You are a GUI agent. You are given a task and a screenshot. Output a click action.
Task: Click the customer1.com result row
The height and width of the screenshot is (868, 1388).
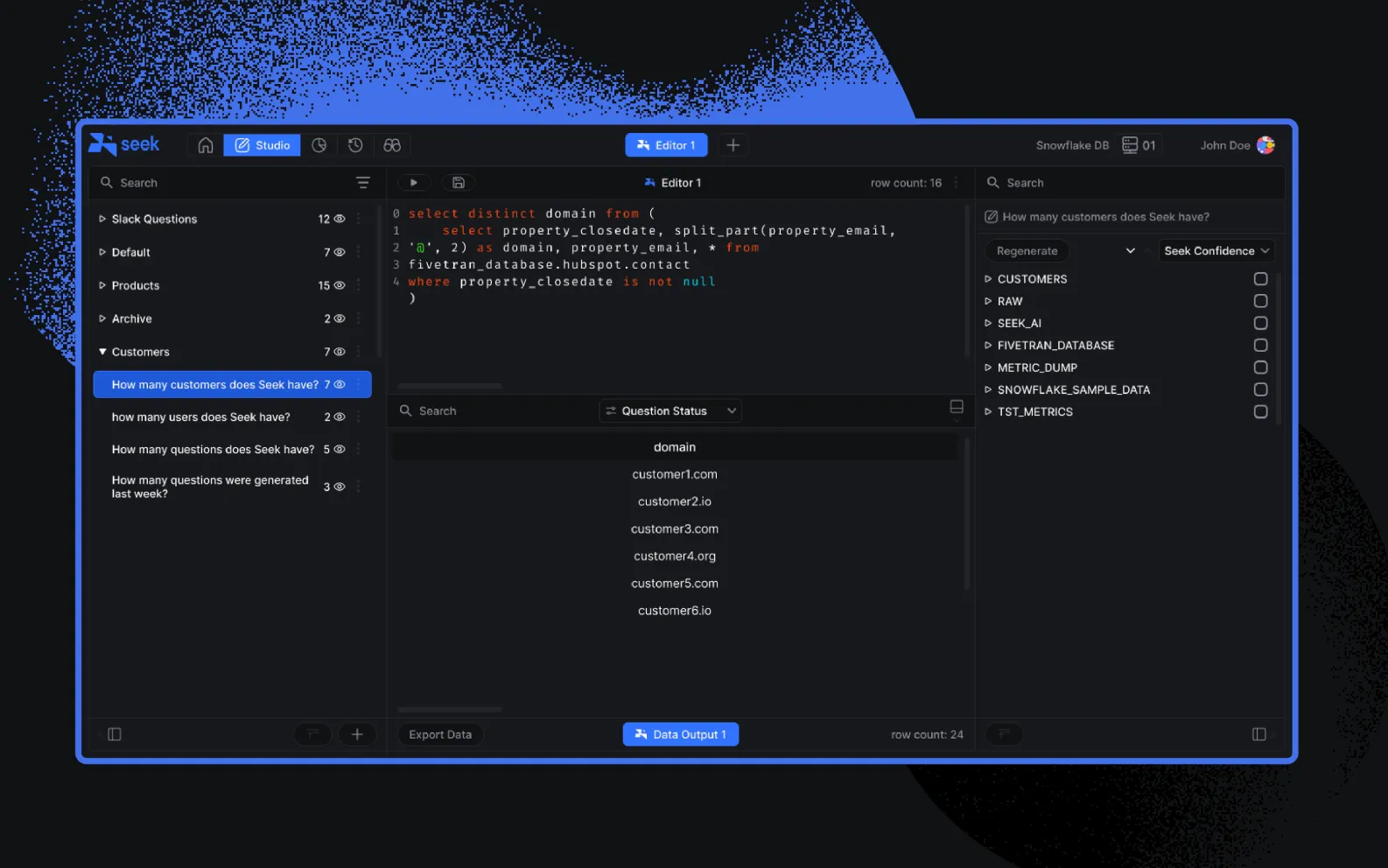pos(675,474)
